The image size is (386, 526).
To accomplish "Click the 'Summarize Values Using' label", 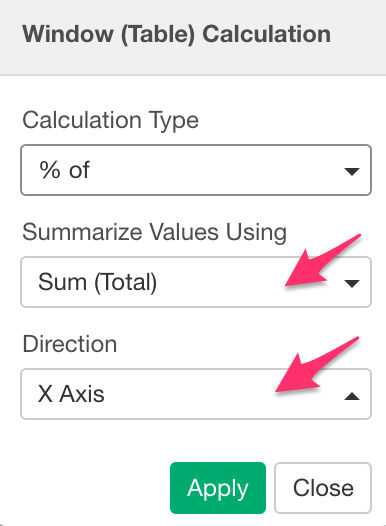I will point(155,232).
